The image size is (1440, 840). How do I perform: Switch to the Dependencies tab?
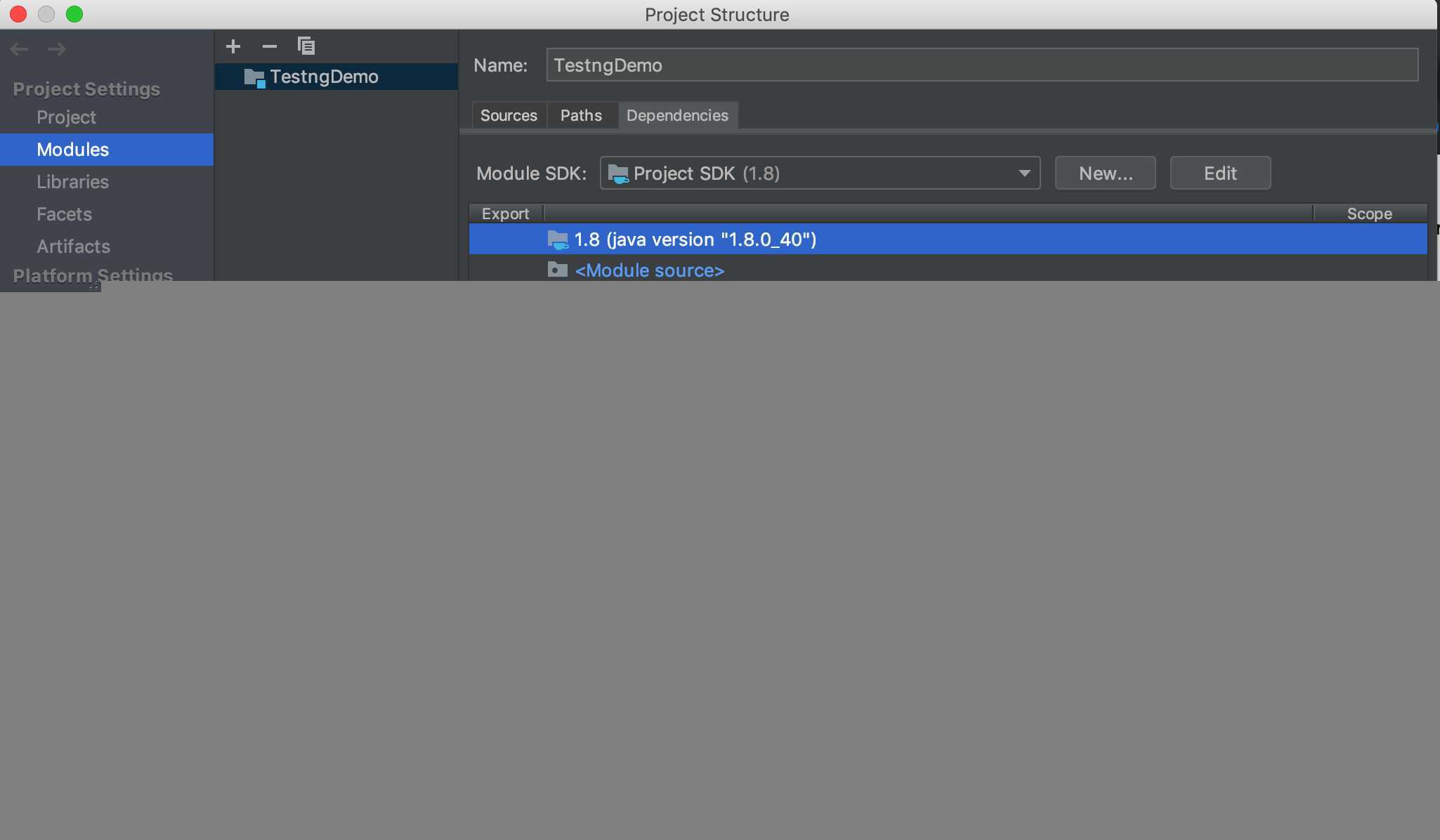coord(677,115)
